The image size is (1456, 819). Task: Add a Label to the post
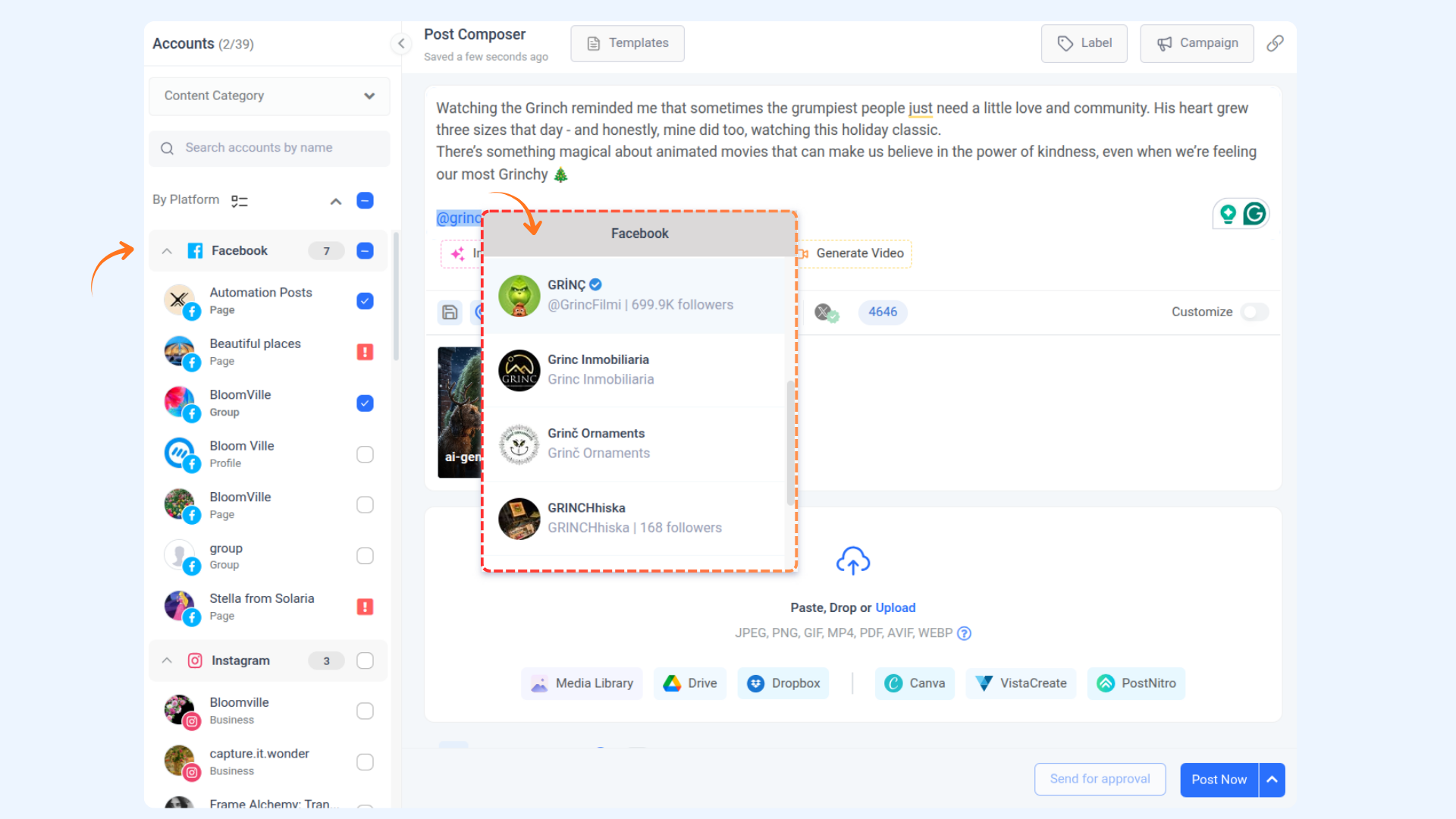pyautogui.click(x=1084, y=43)
